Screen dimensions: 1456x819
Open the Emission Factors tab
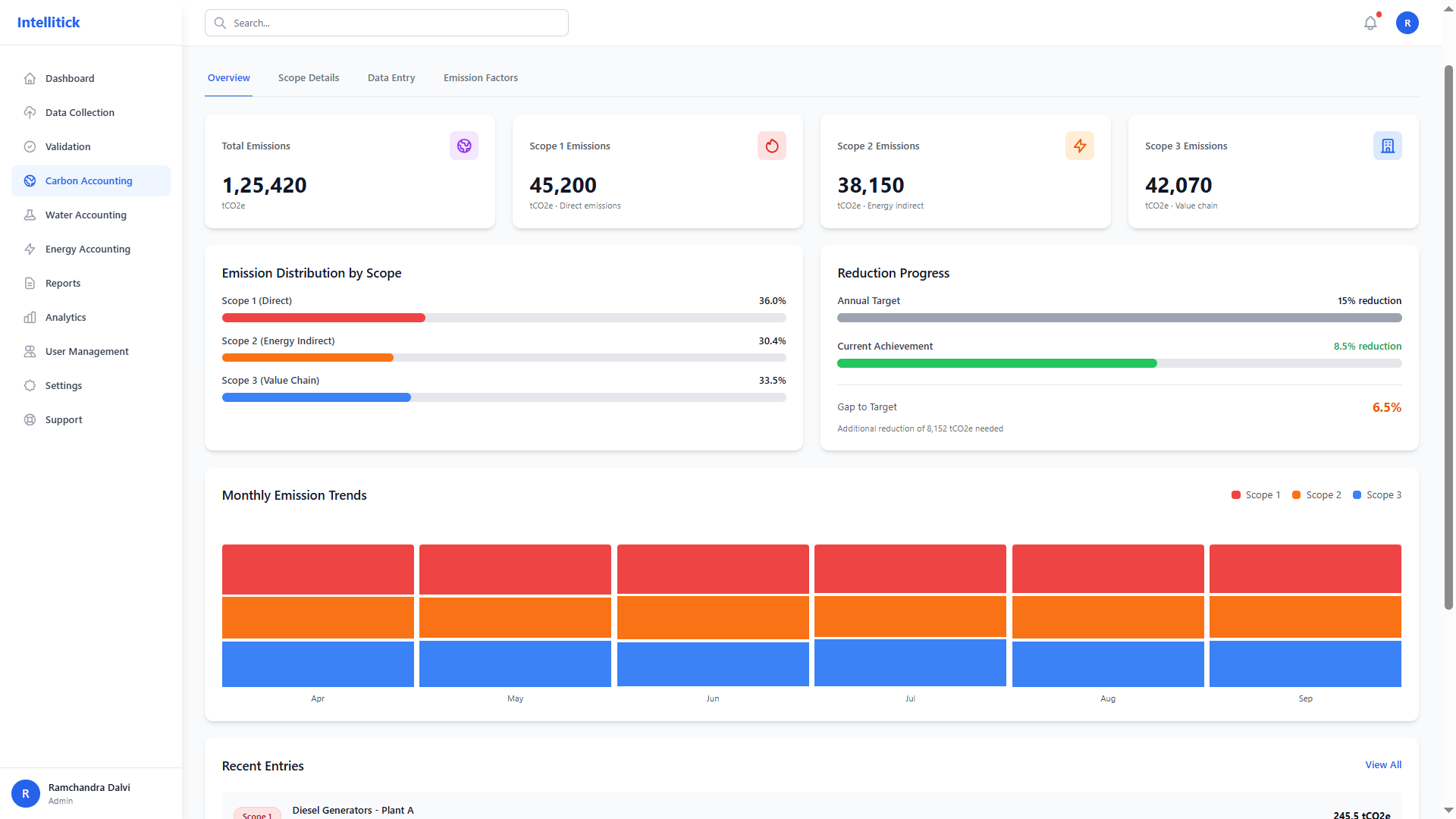pos(480,77)
